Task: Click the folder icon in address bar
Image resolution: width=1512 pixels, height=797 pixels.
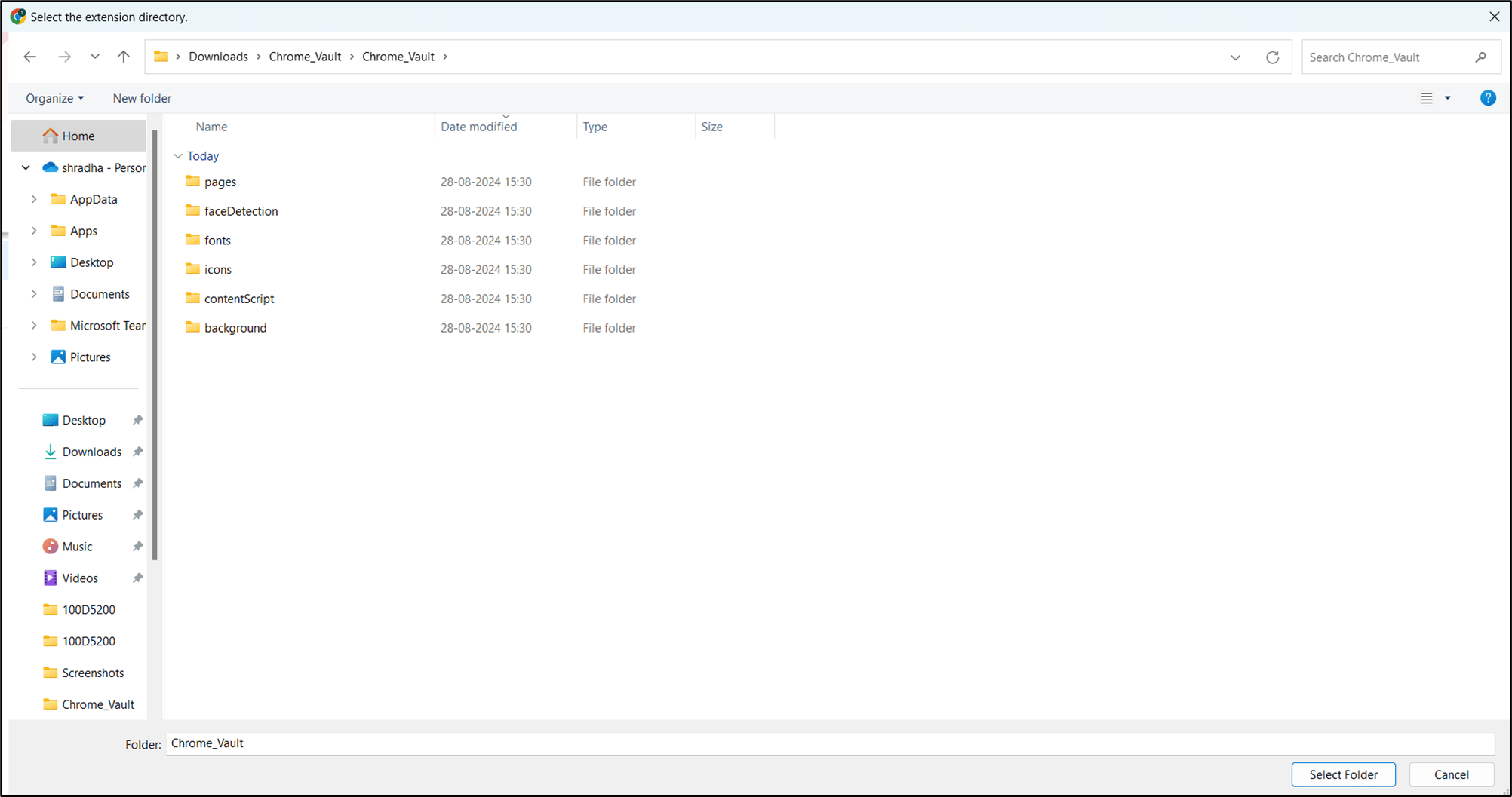Action: point(161,57)
